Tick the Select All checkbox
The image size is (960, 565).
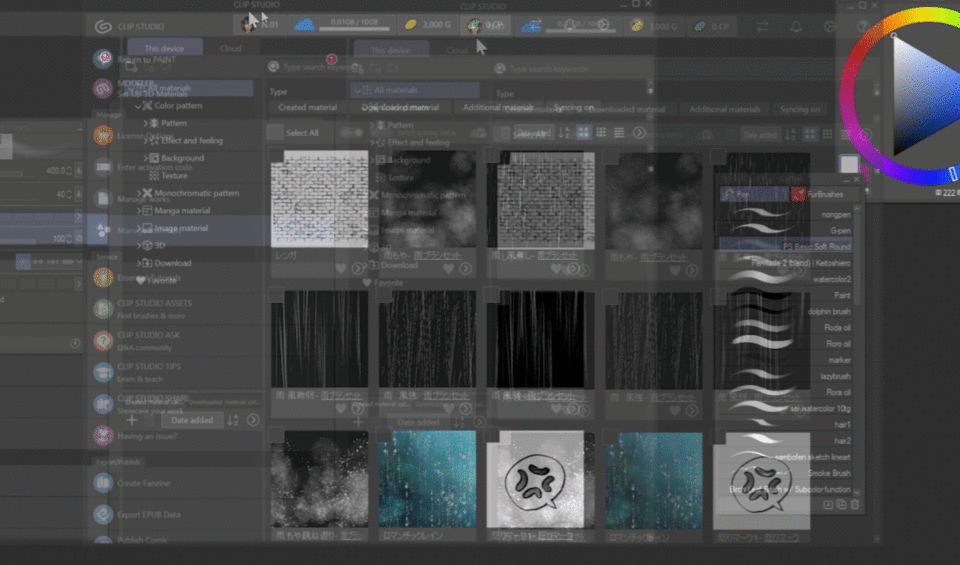pos(275,132)
